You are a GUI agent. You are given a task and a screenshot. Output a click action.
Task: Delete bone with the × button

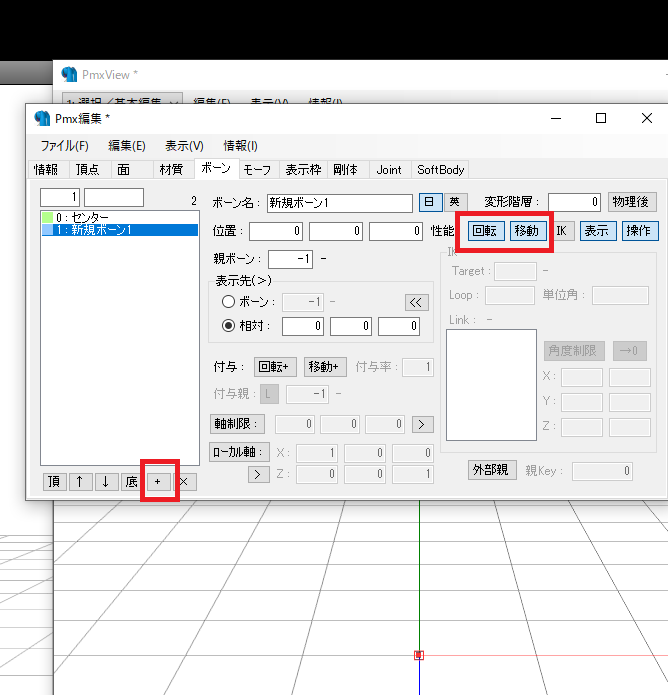184,482
